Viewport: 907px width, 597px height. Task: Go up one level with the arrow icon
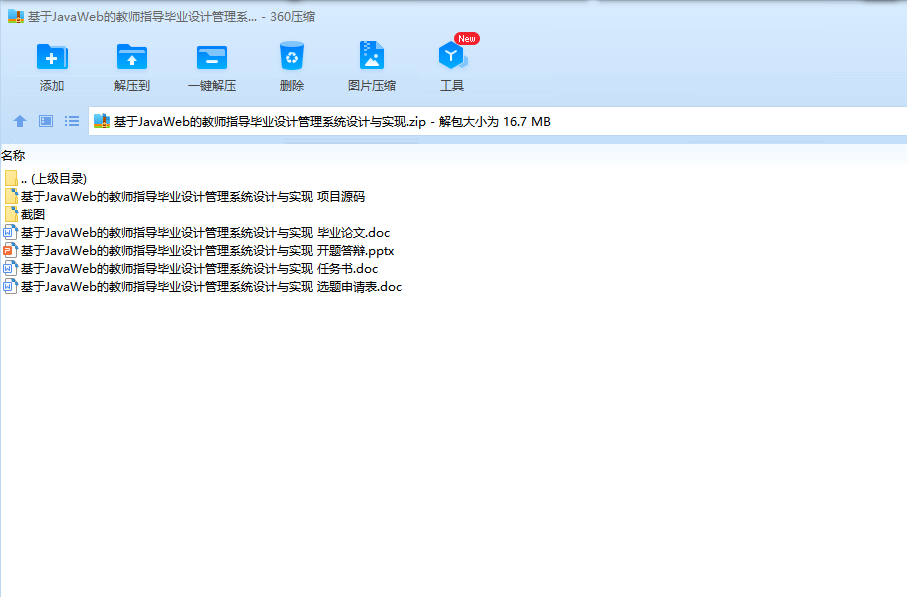click(x=20, y=121)
